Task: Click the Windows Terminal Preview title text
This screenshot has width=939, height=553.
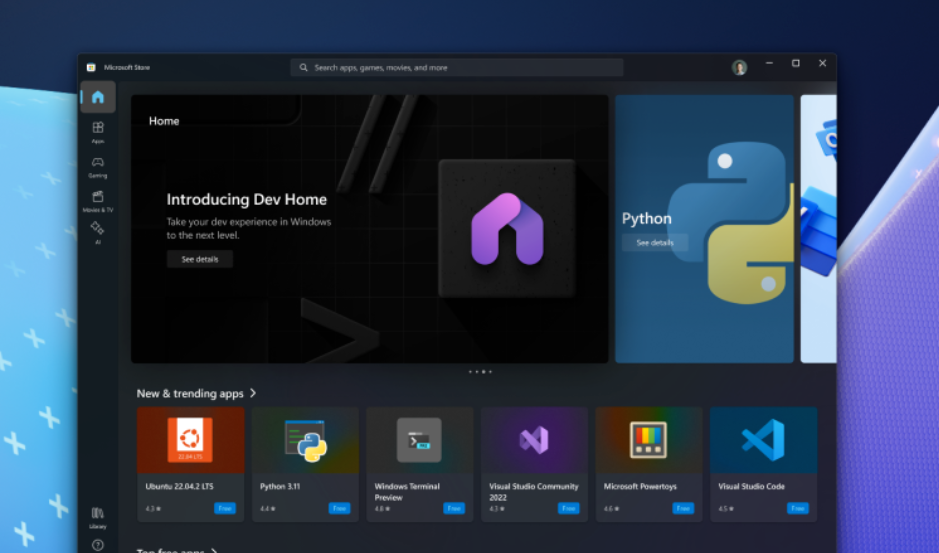Action: click(407, 492)
